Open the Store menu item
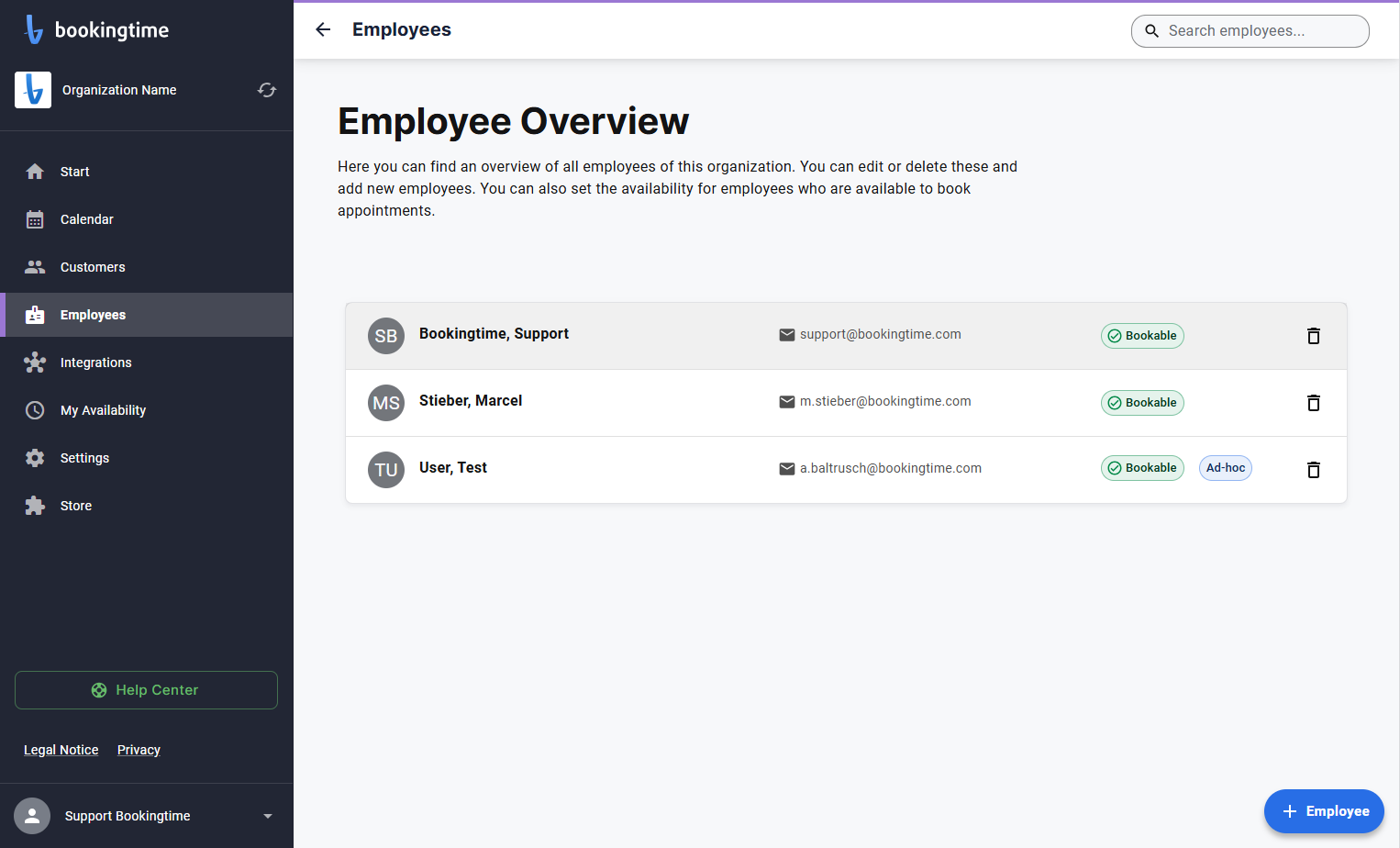 coord(147,506)
